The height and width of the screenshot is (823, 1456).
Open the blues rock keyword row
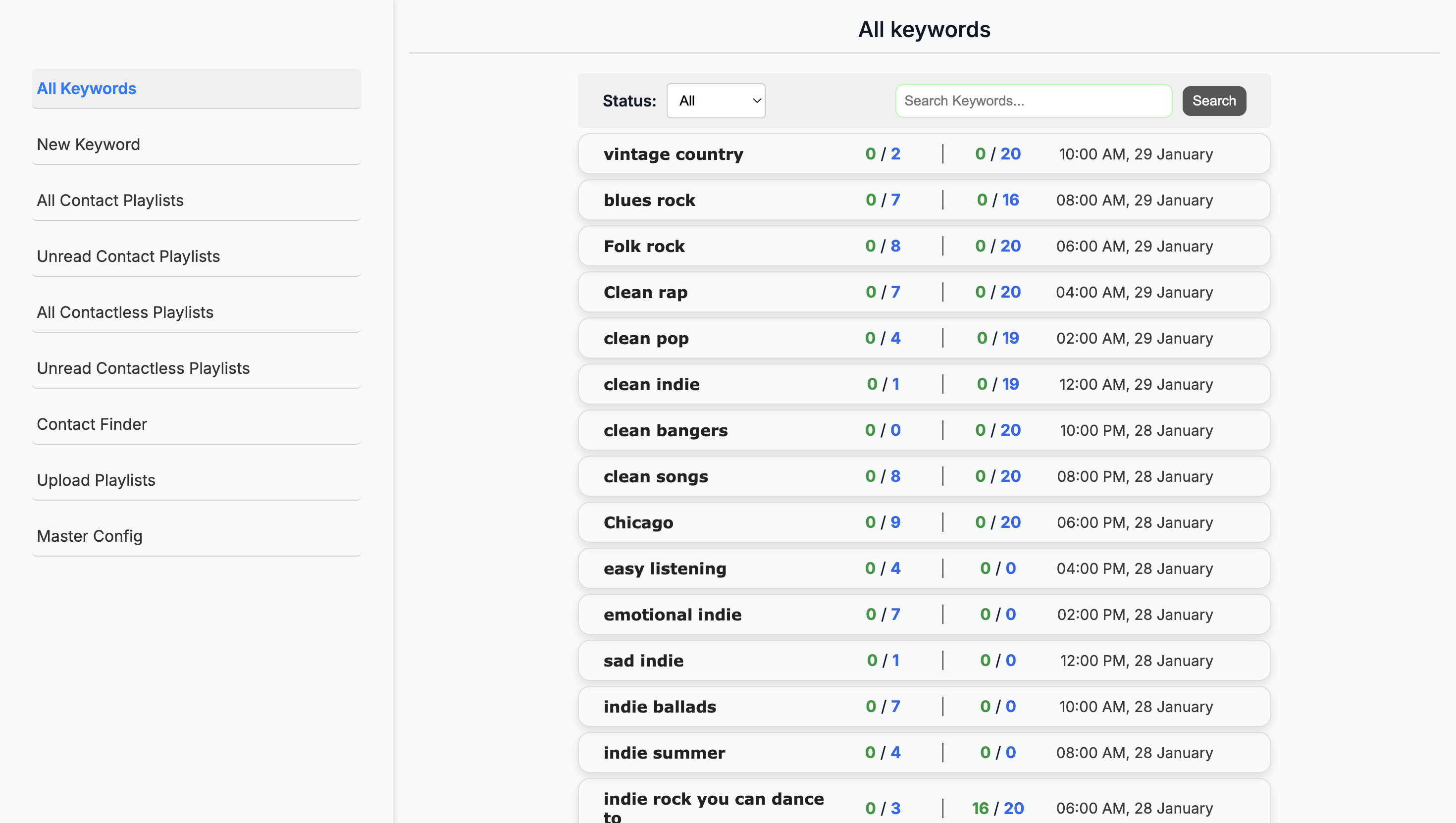924,200
